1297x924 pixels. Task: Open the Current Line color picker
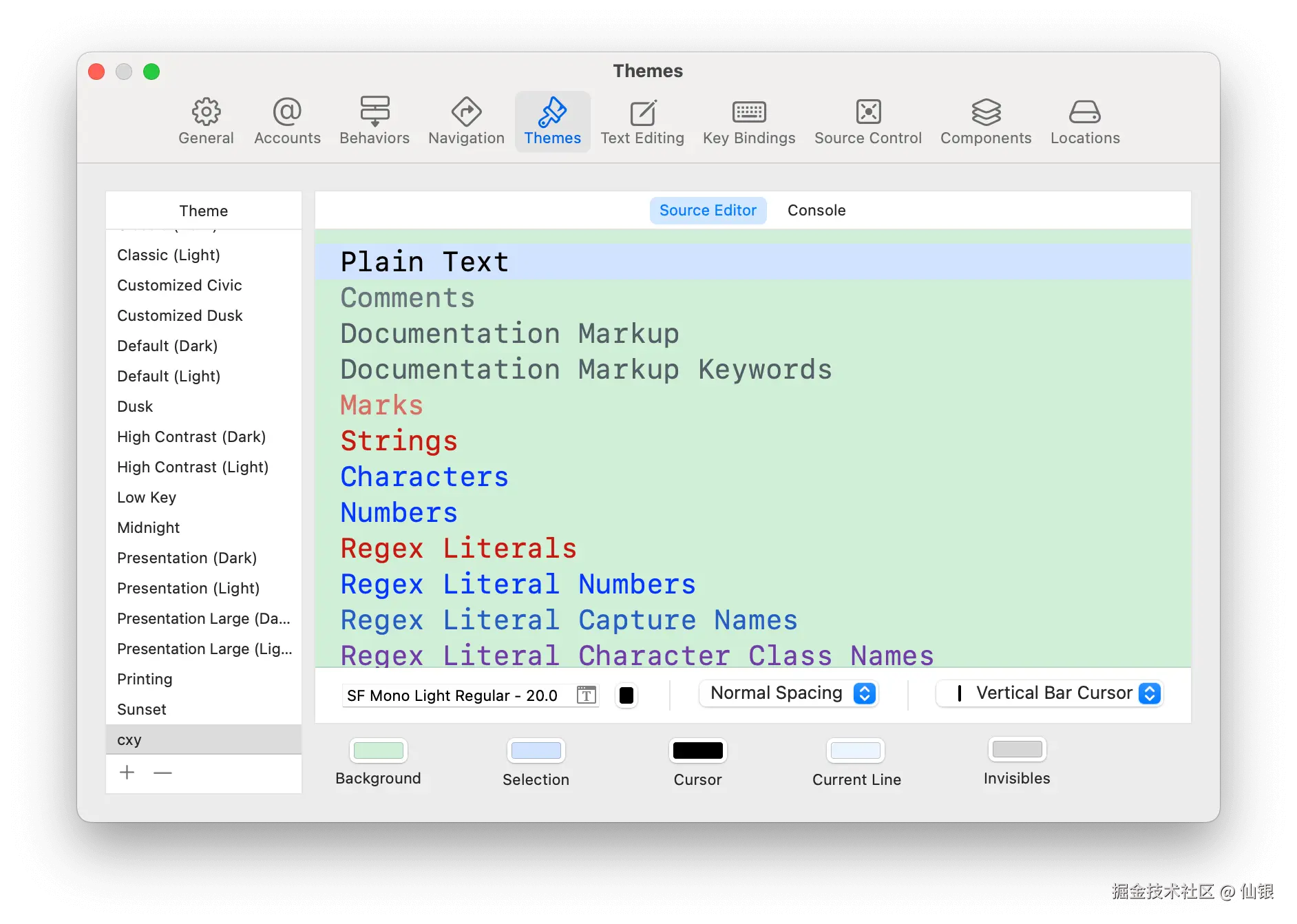pyautogui.click(x=856, y=750)
